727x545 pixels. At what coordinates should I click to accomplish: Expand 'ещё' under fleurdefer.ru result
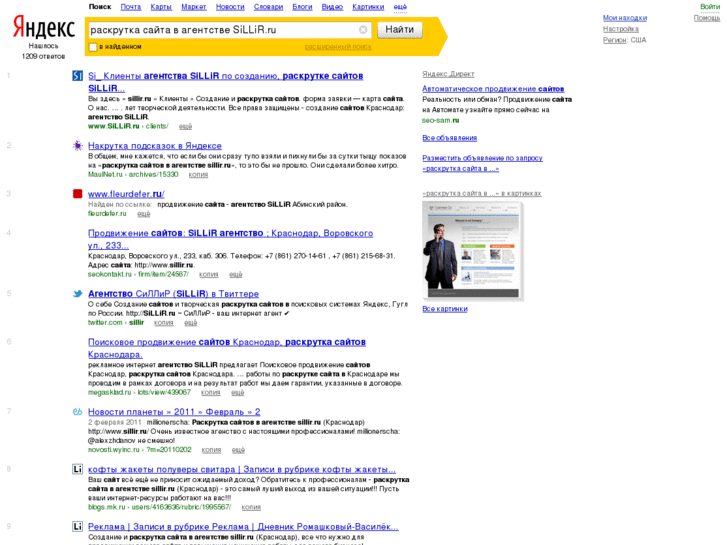(144, 214)
